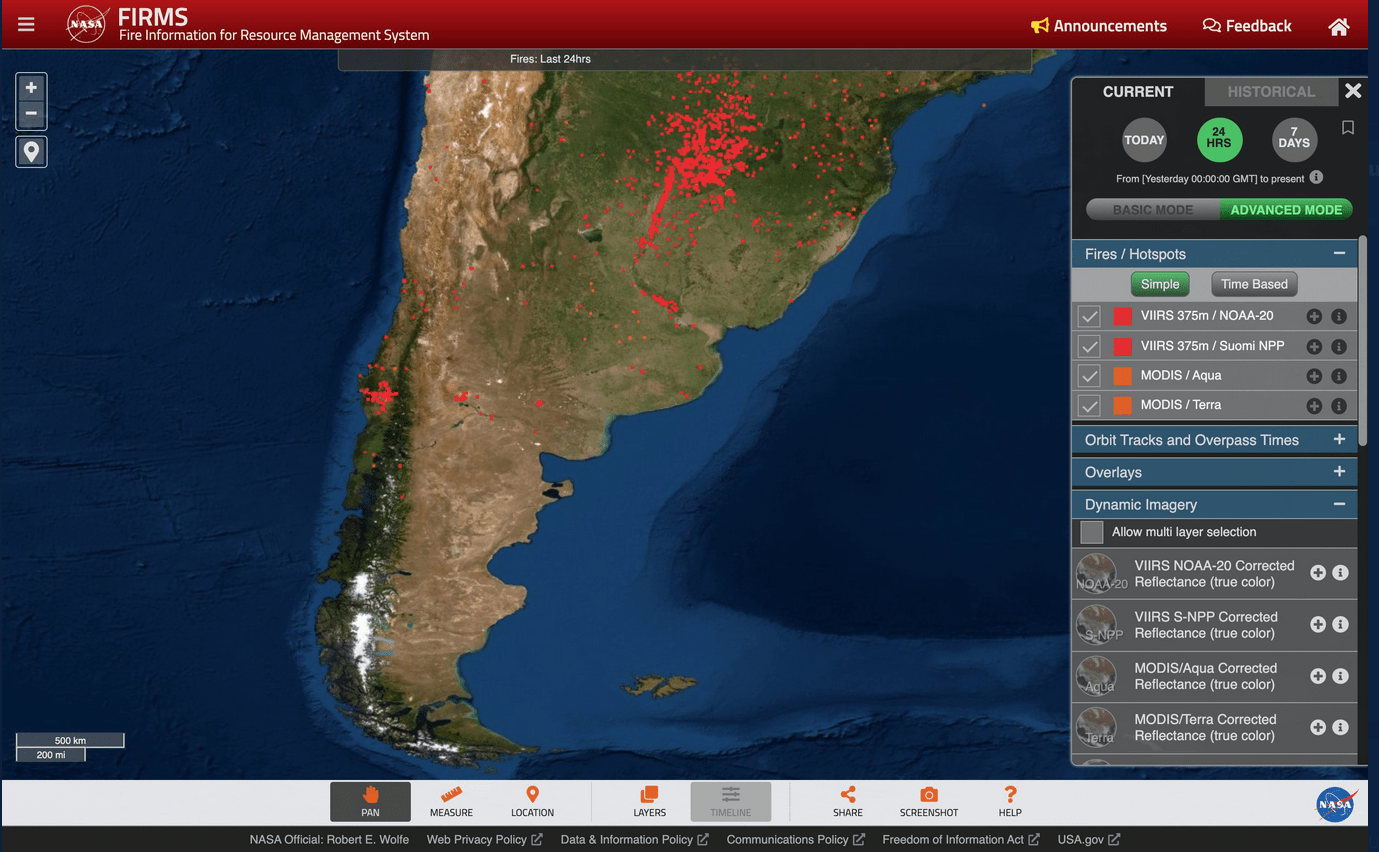Viewport: 1379px width, 852px height.
Task: Enable Allow multi layer selection
Action: click(x=1092, y=532)
